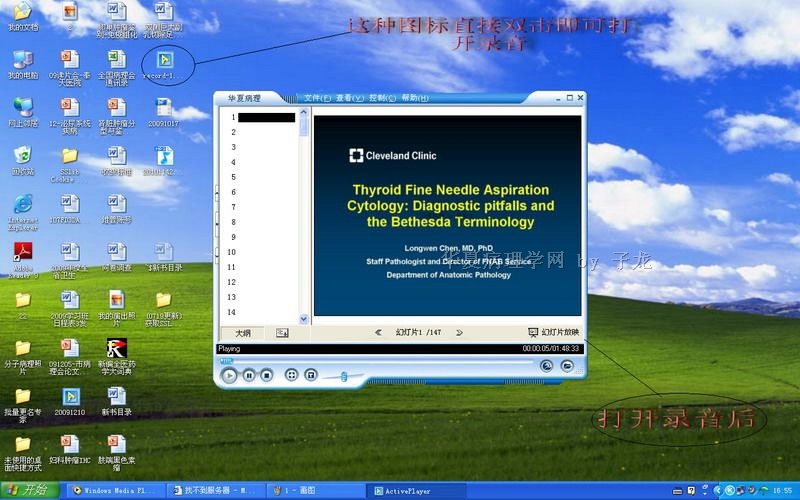Stop the playback with the square button
This screenshot has width=800, height=500.
tap(266, 376)
